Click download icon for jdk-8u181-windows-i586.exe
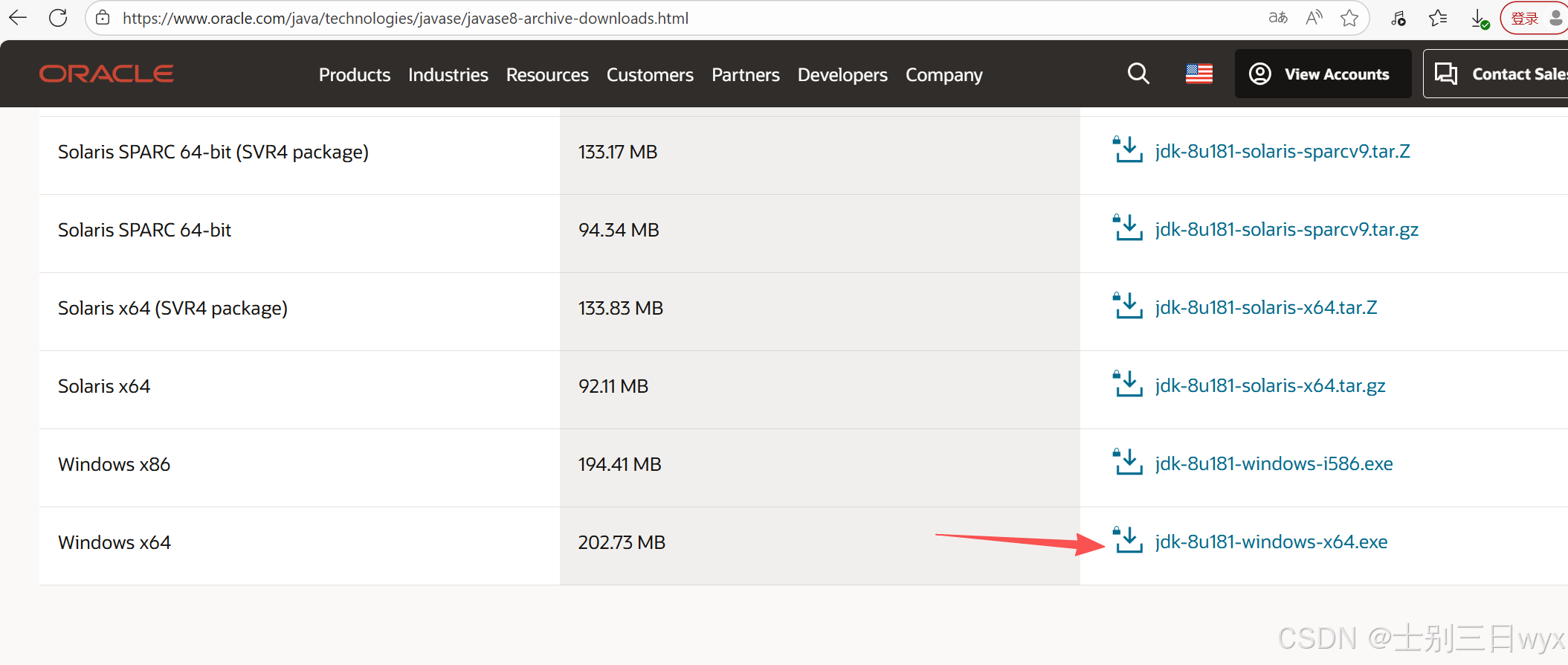Screen dimensions: 1568x665 [x=1128, y=462]
